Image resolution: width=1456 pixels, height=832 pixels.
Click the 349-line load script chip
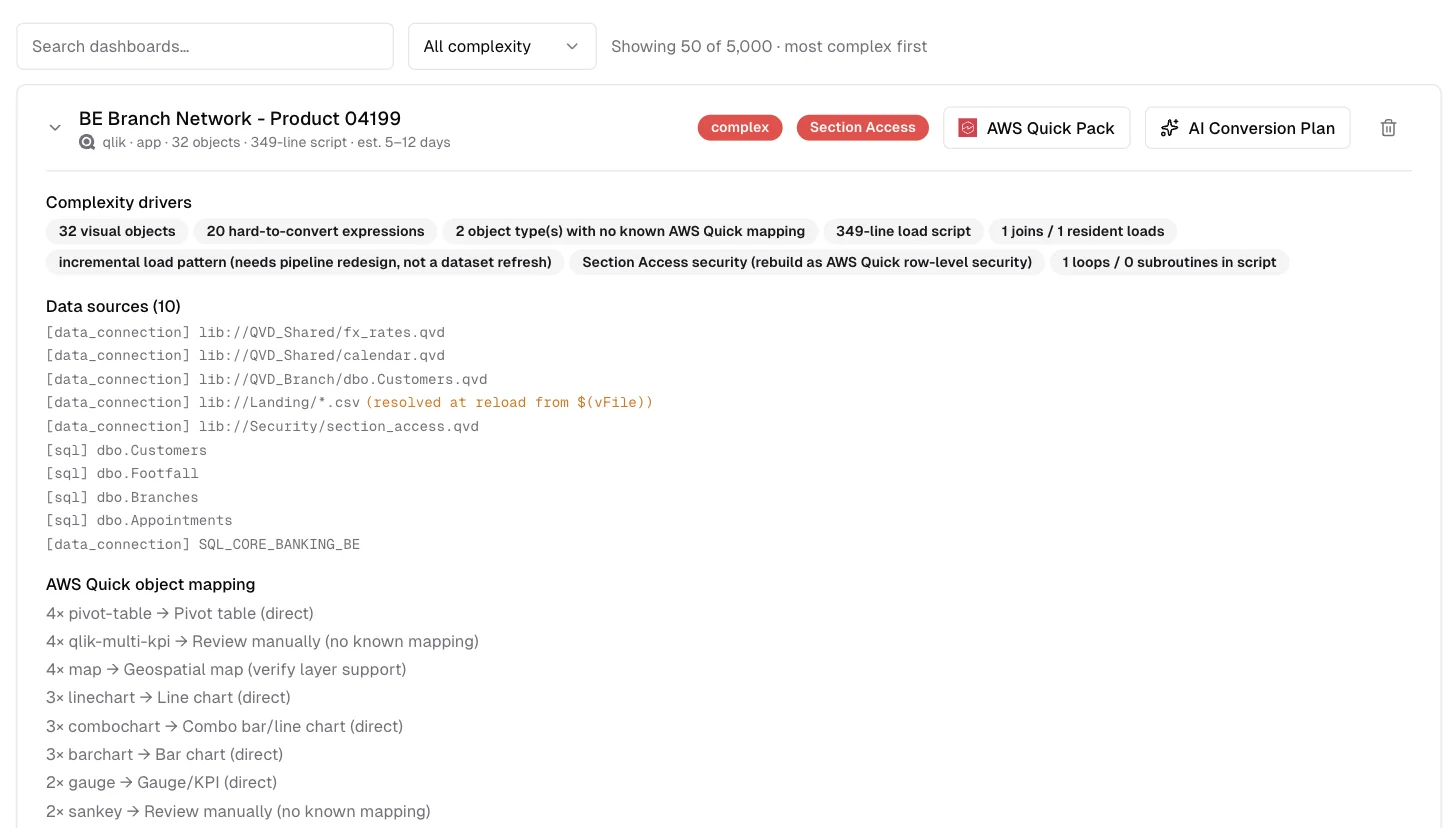903,231
